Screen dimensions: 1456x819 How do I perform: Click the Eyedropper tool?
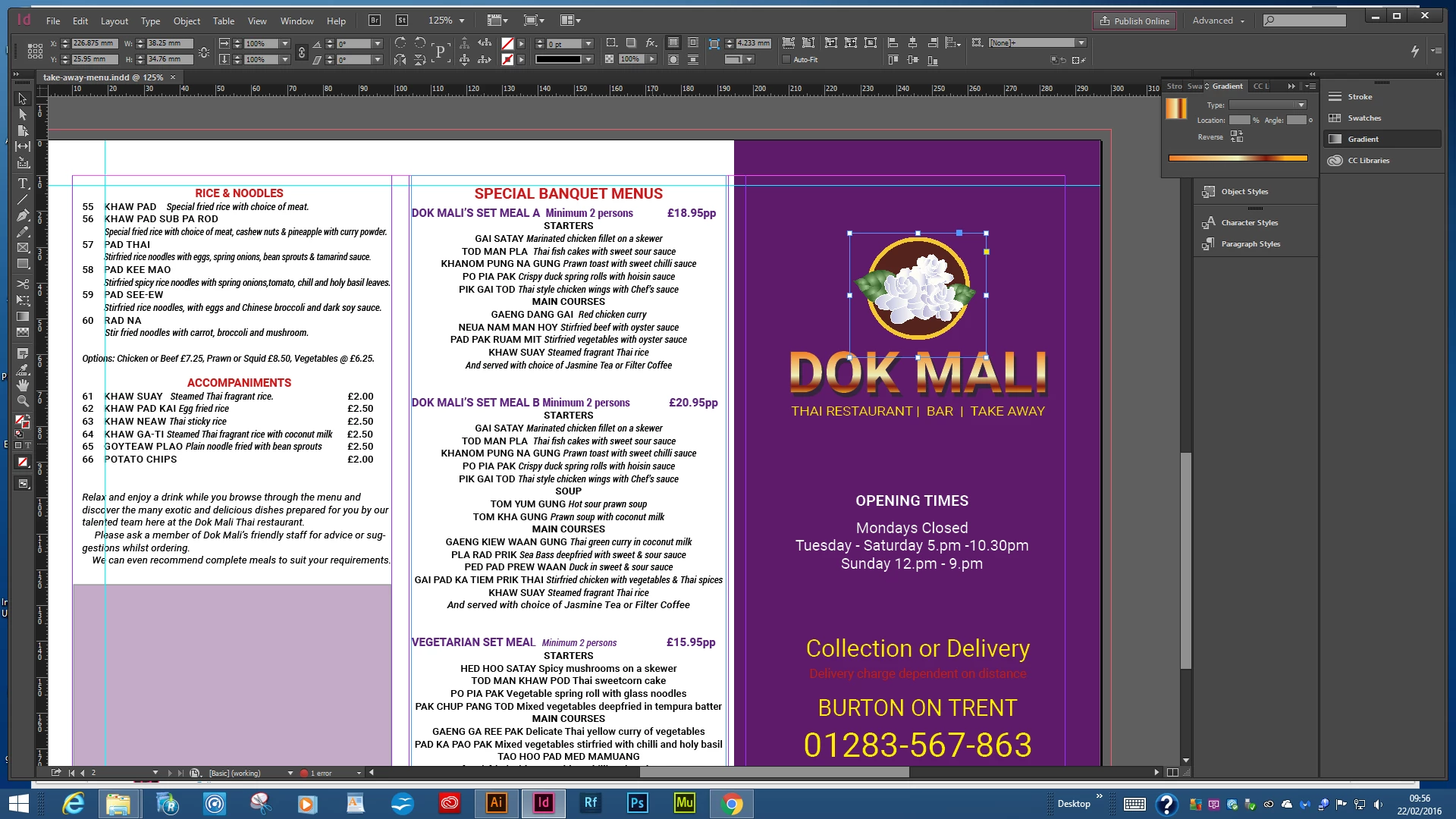(x=23, y=369)
